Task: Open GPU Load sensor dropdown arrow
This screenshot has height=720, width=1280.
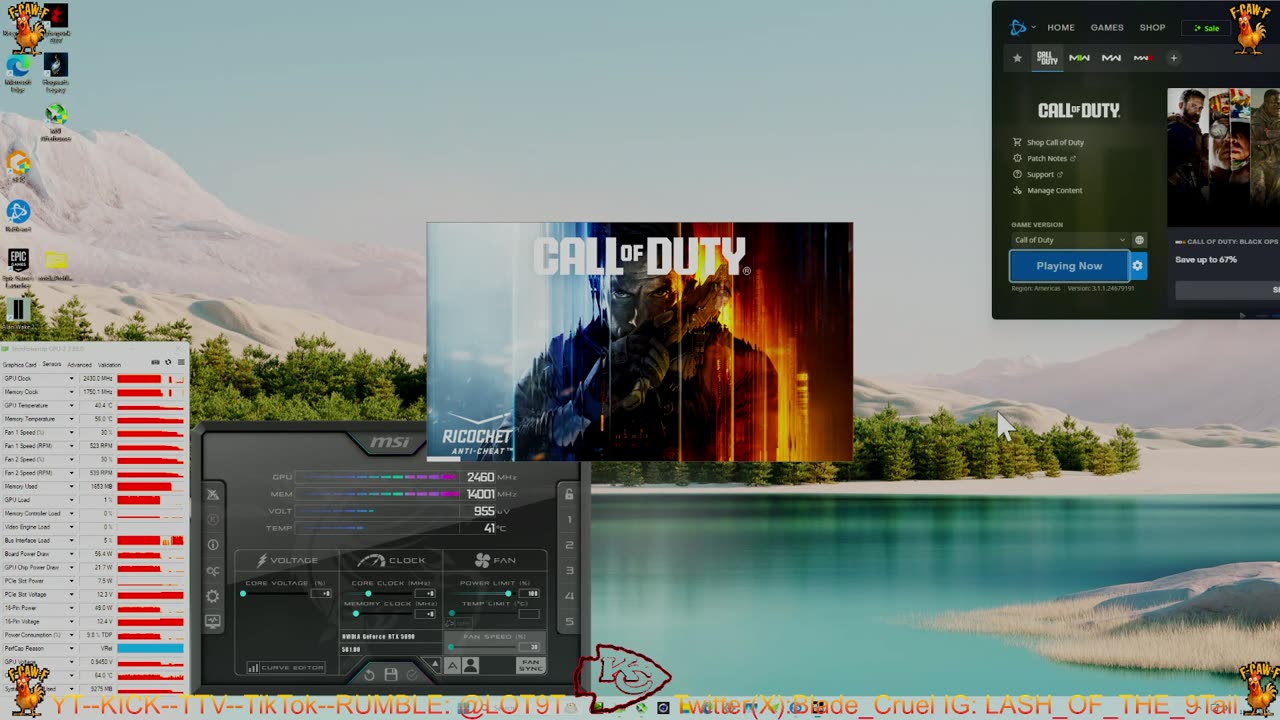Action: click(71, 500)
